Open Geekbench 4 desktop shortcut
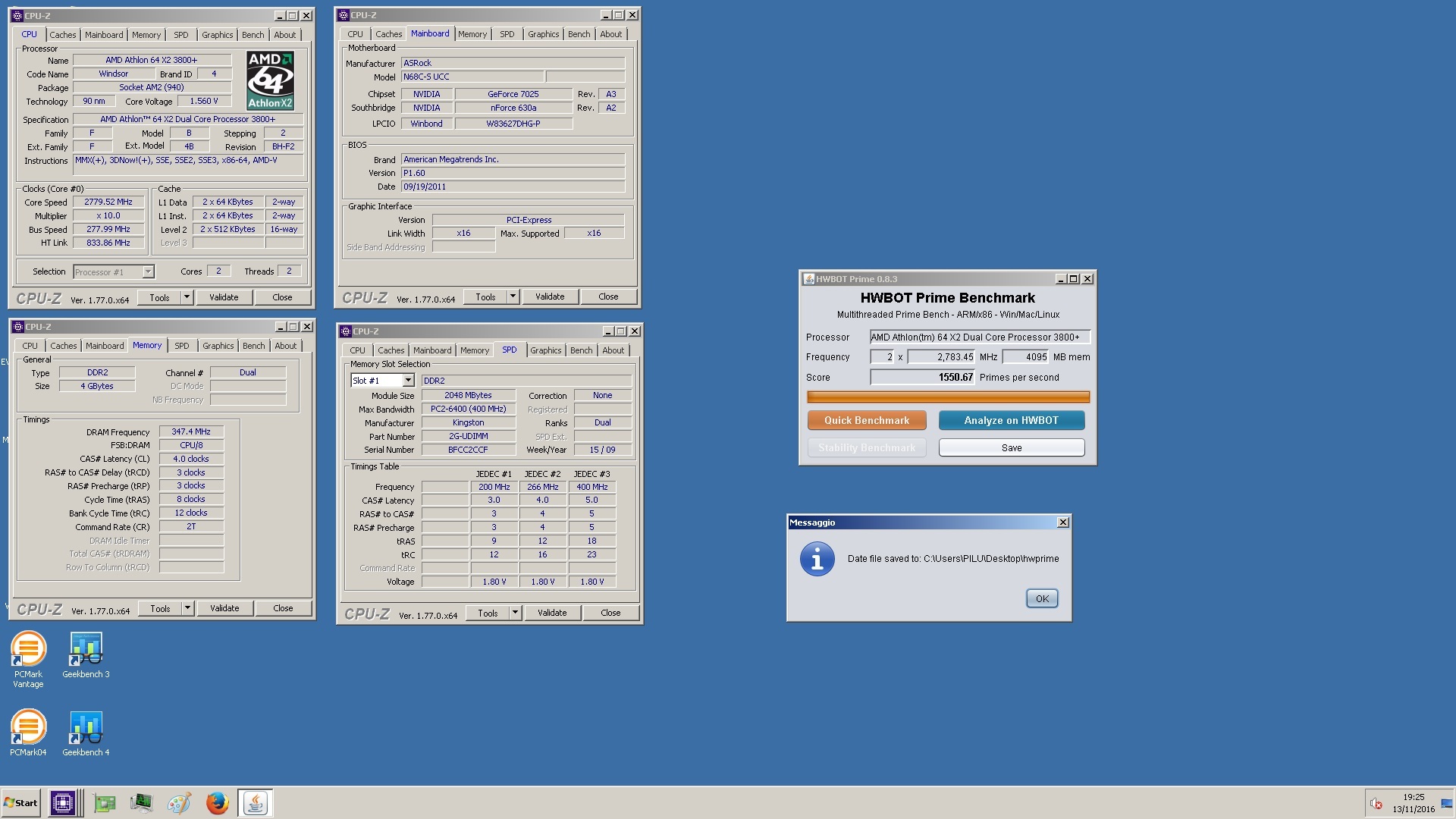 pyautogui.click(x=86, y=734)
